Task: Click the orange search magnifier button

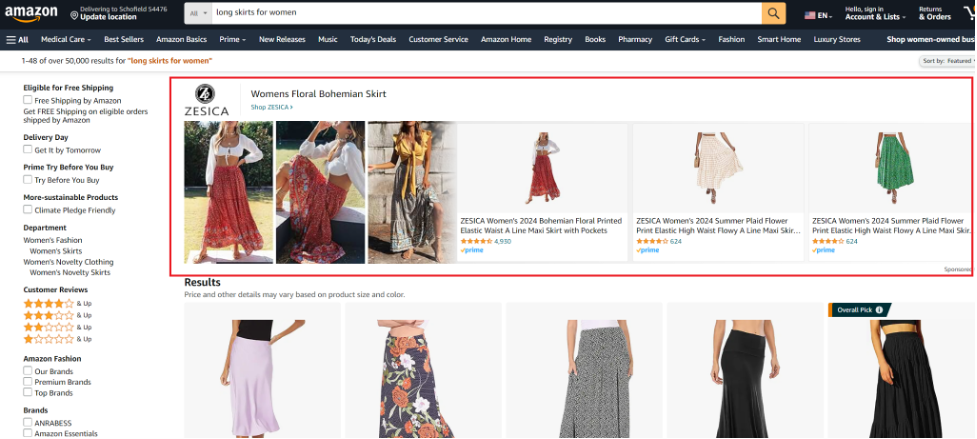Action: click(773, 13)
